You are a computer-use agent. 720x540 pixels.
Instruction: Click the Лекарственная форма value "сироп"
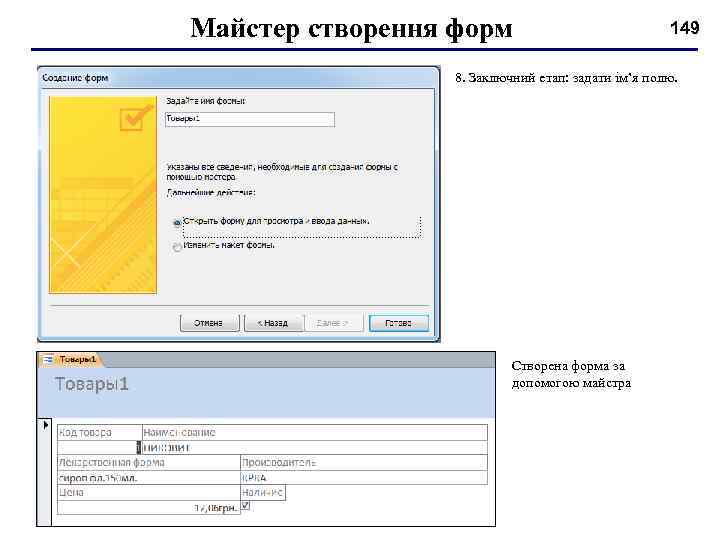click(x=149, y=478)
